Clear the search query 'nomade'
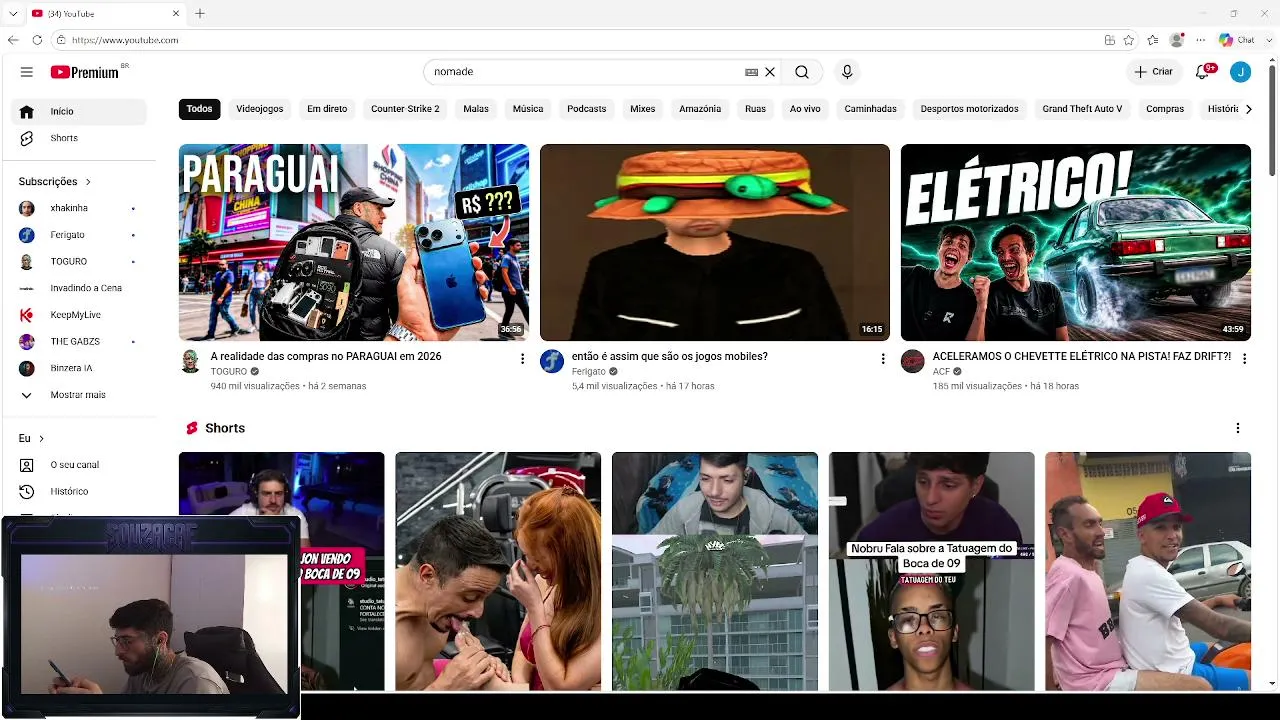This screenshot has width=1280, height=720. point(770,72)
